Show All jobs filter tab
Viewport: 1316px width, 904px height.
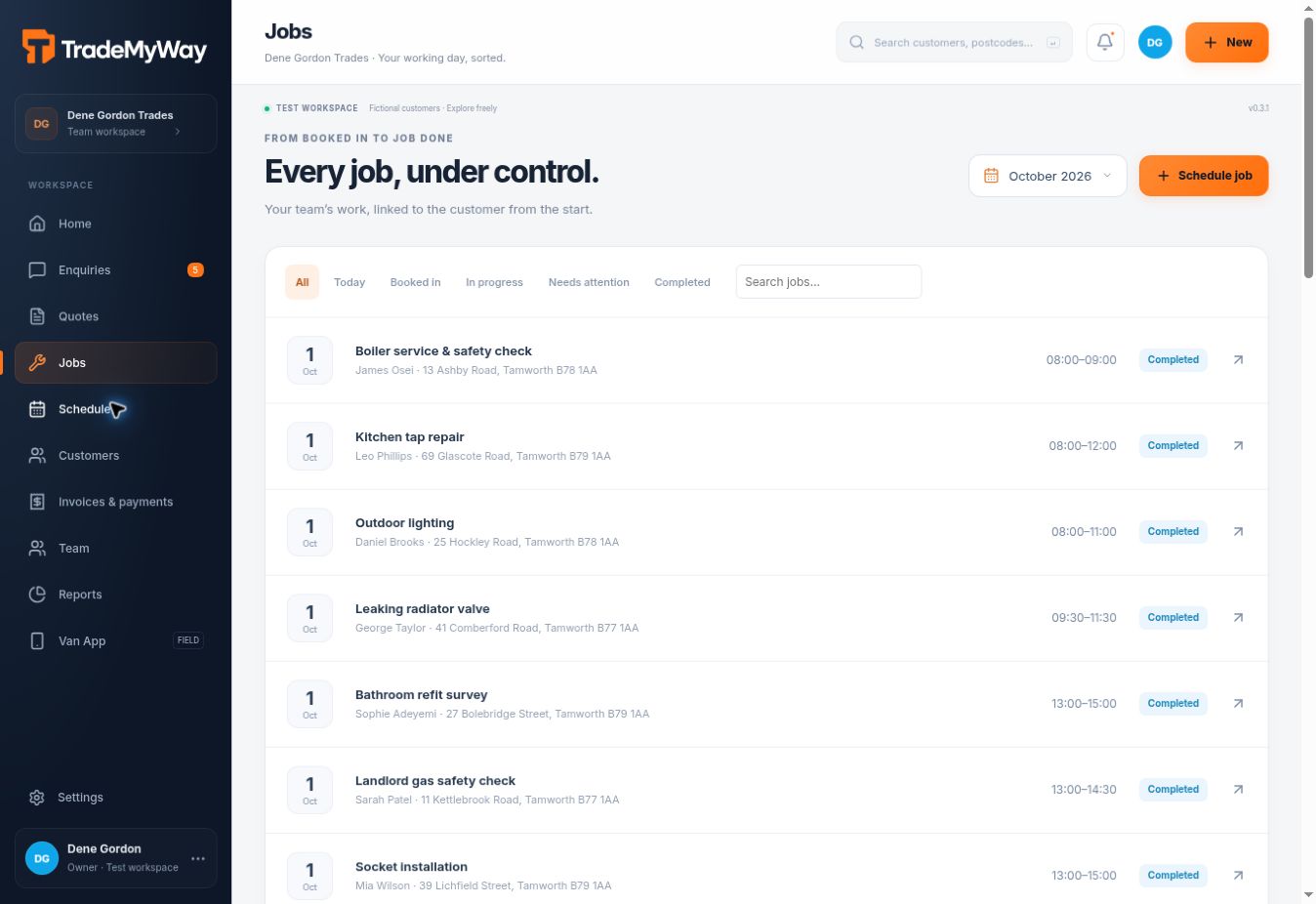[302, 282]
